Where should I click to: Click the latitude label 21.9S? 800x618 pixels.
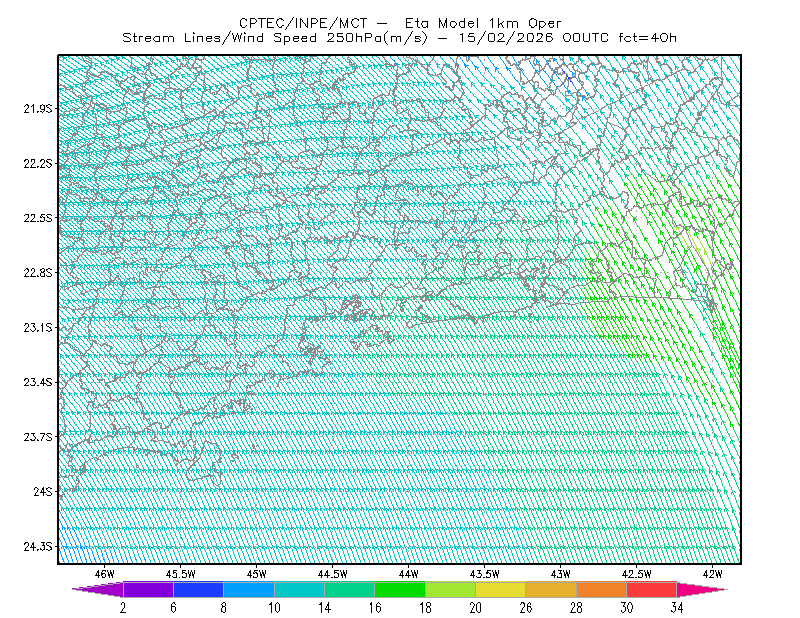coord(37,108)
